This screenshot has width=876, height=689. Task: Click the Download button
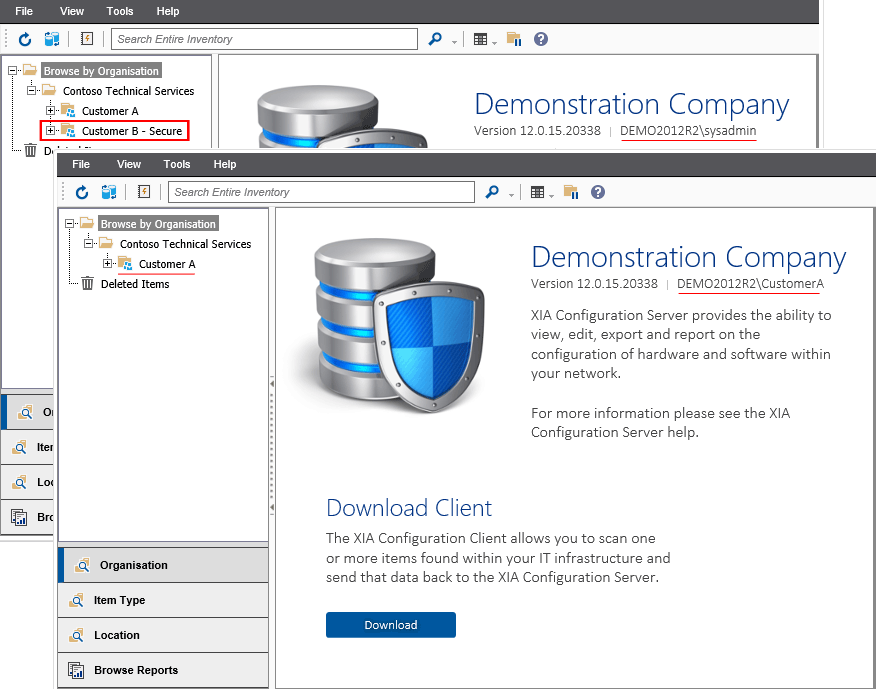[391, 625]
